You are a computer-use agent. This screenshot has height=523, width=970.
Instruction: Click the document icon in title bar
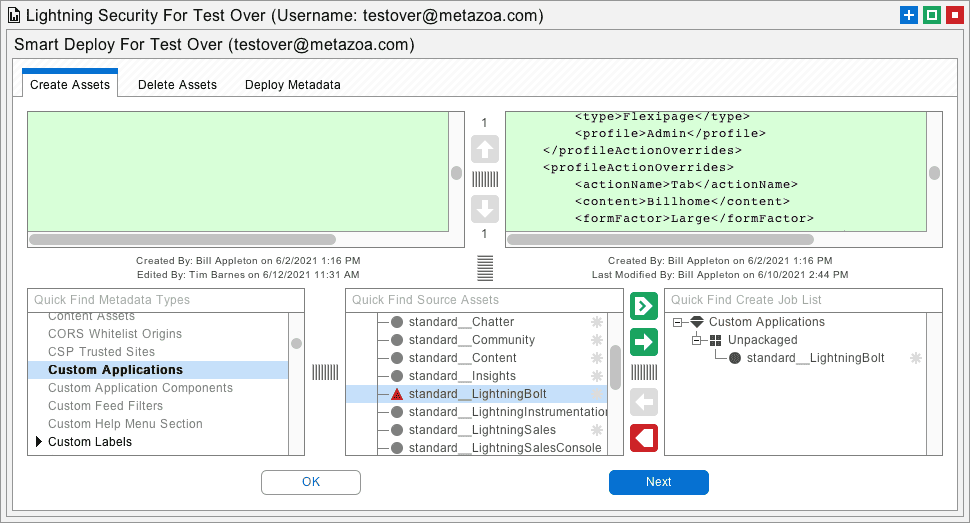click(x=14, y=15)
